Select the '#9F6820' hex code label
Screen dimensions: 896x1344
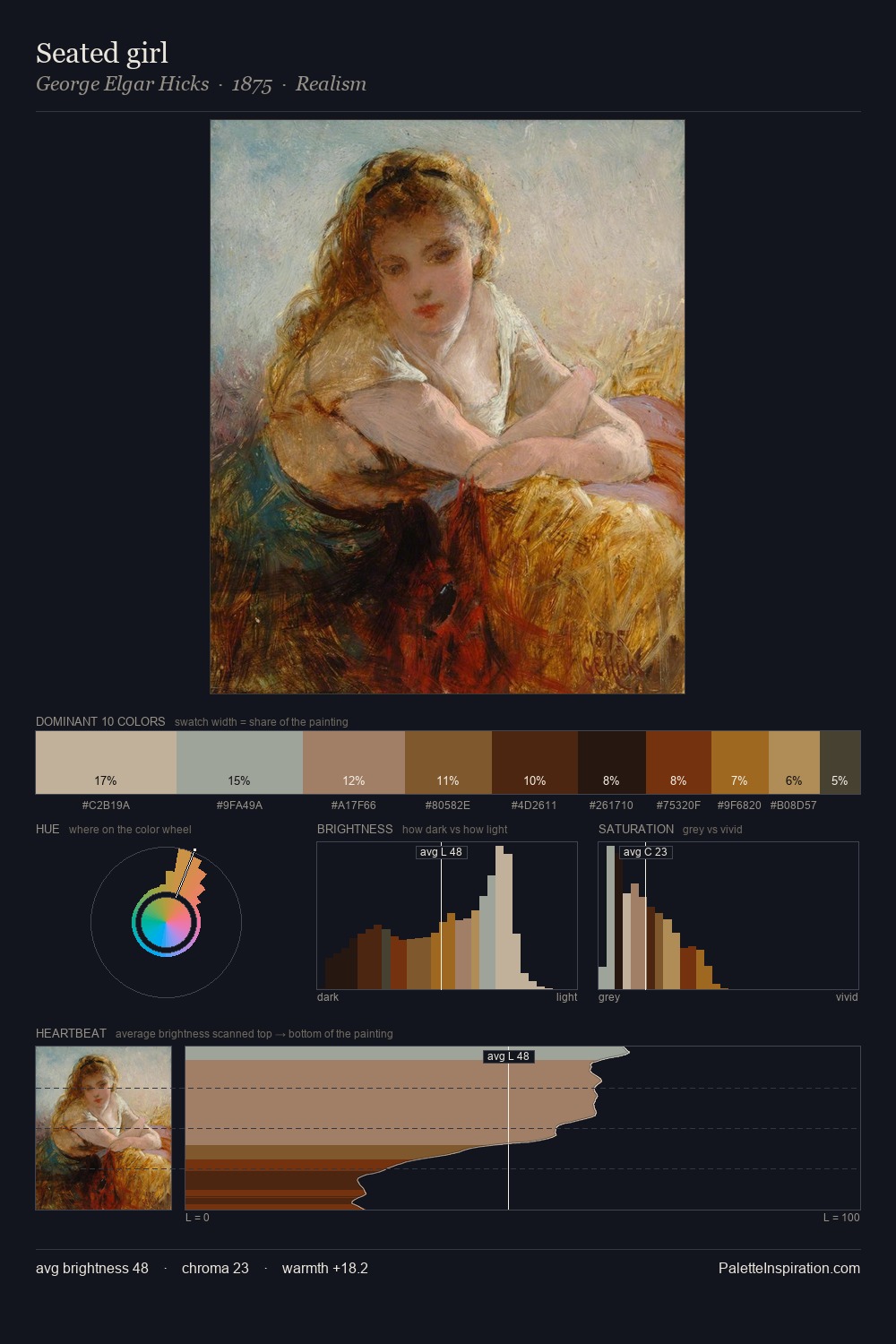click(740, 805)
